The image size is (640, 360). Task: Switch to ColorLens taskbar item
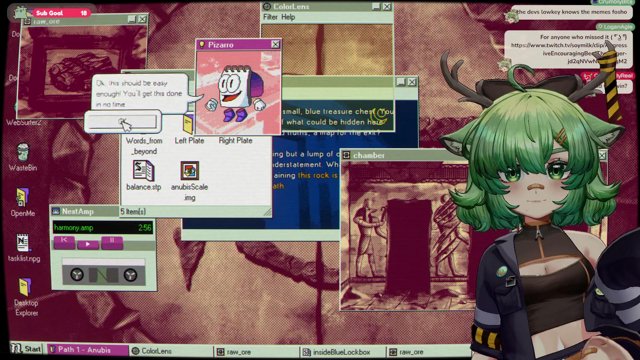pyautogui.click(x=171, y=351)
